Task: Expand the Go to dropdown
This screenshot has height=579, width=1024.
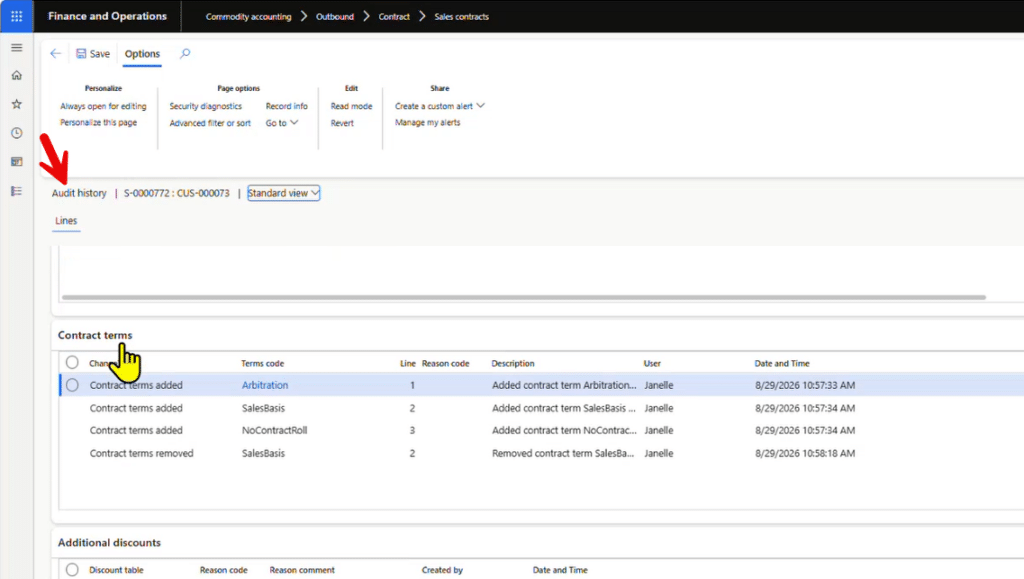Action: click(x=281, y=123)
